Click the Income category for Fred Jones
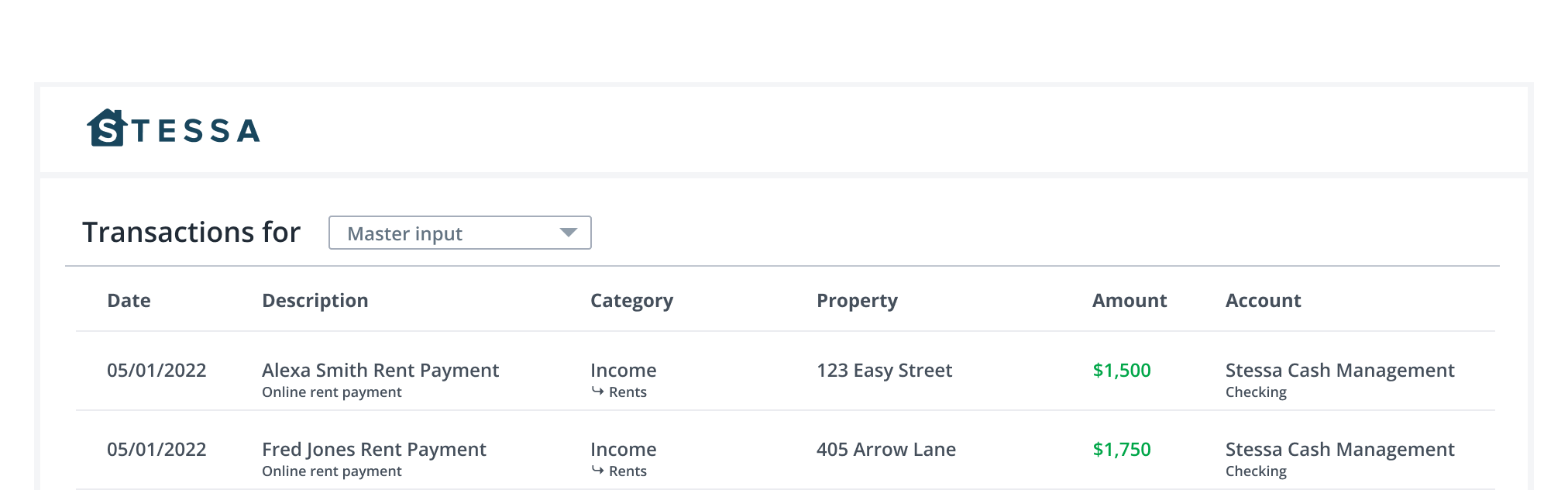 (624, 449)
